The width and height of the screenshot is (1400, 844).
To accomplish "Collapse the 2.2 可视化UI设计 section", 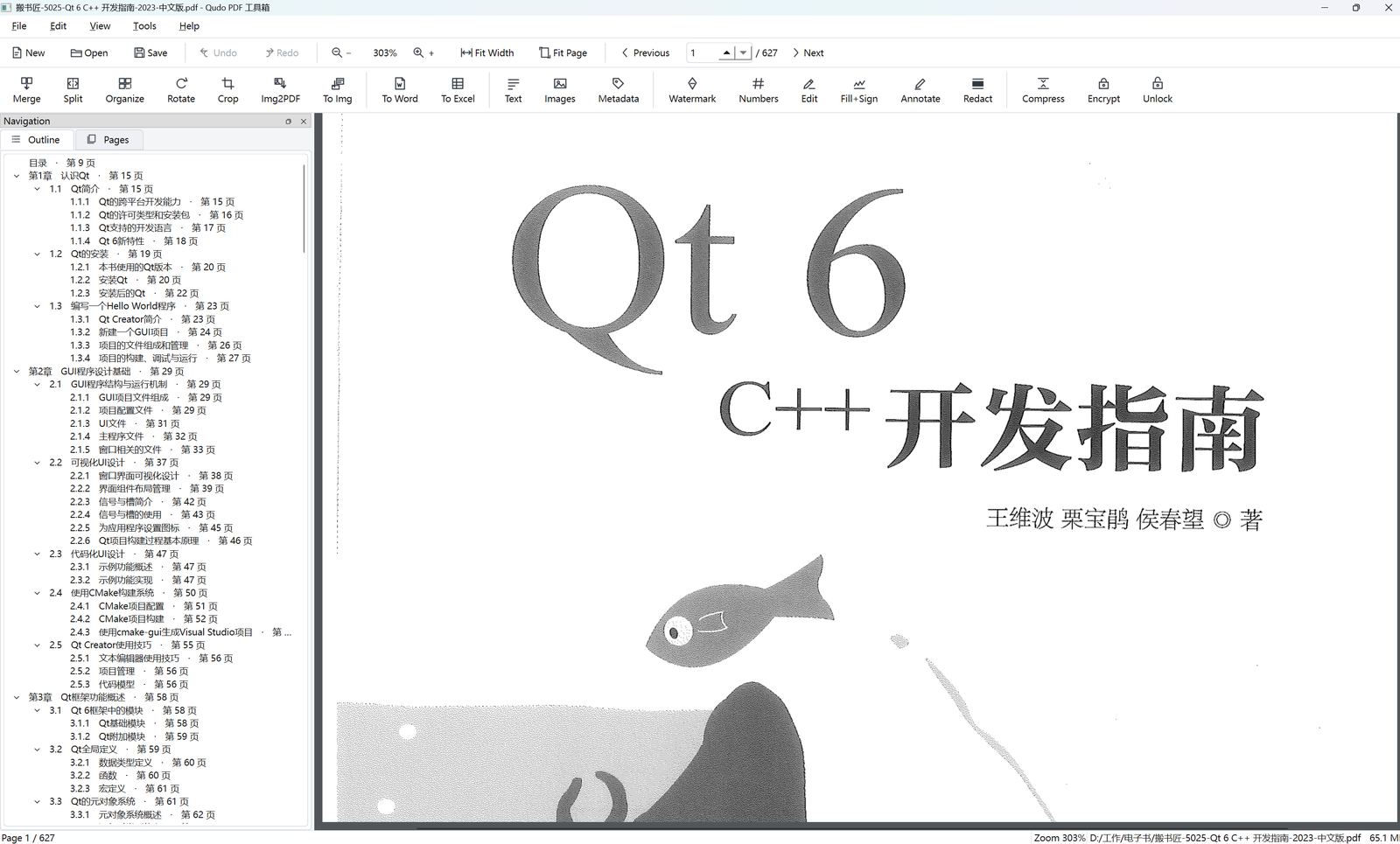I will click(x=37, y=463).
